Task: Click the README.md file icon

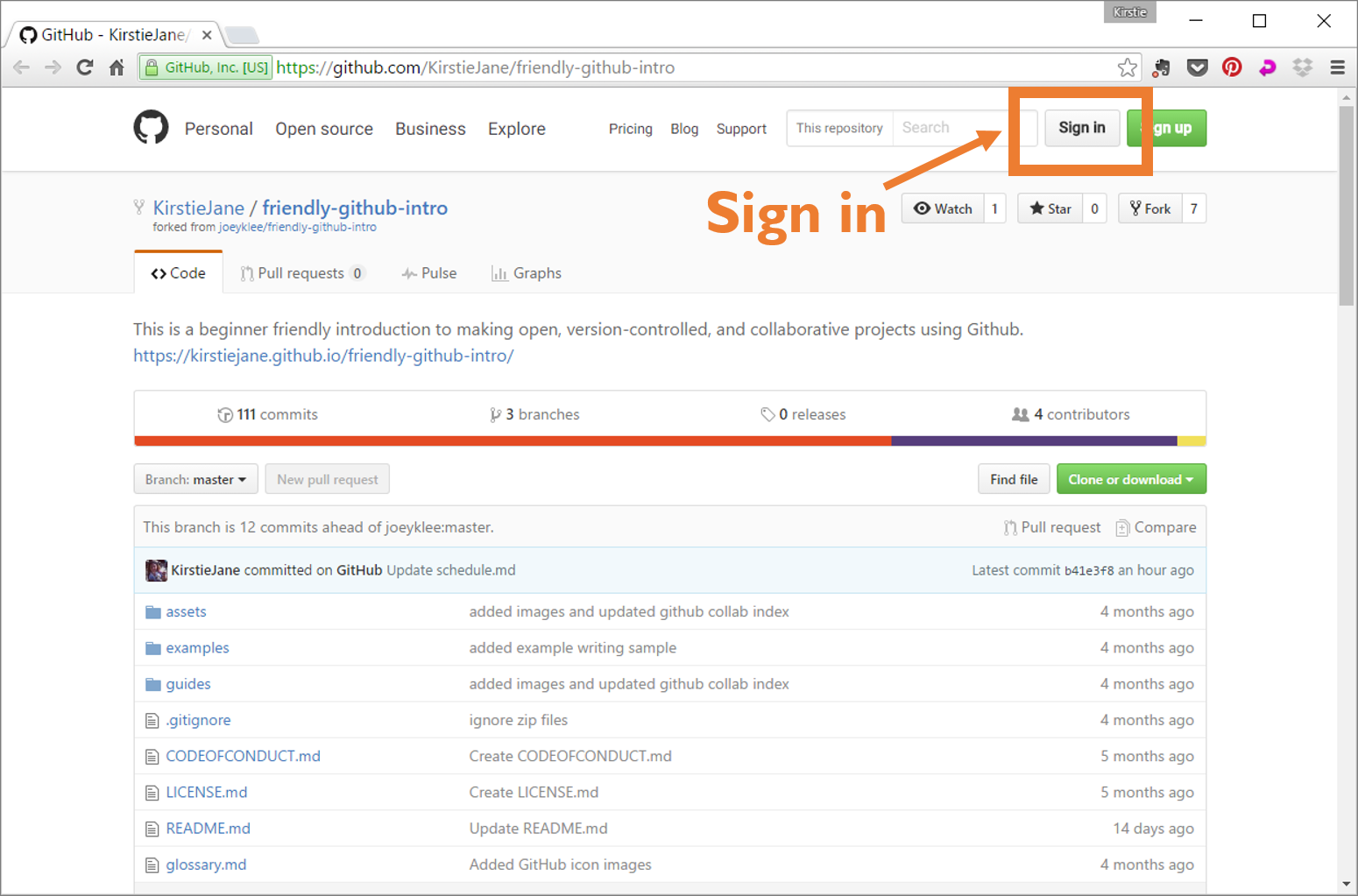Action: coord(152,829)
